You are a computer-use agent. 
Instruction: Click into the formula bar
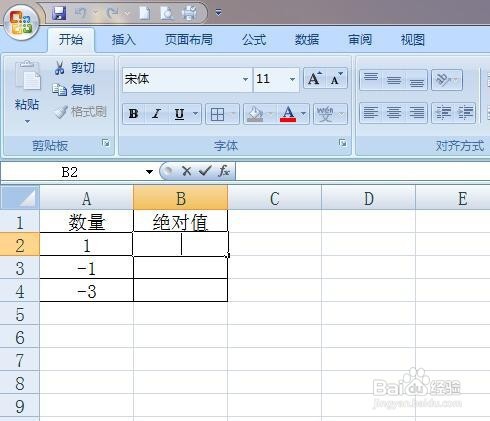tap(363, 171)
